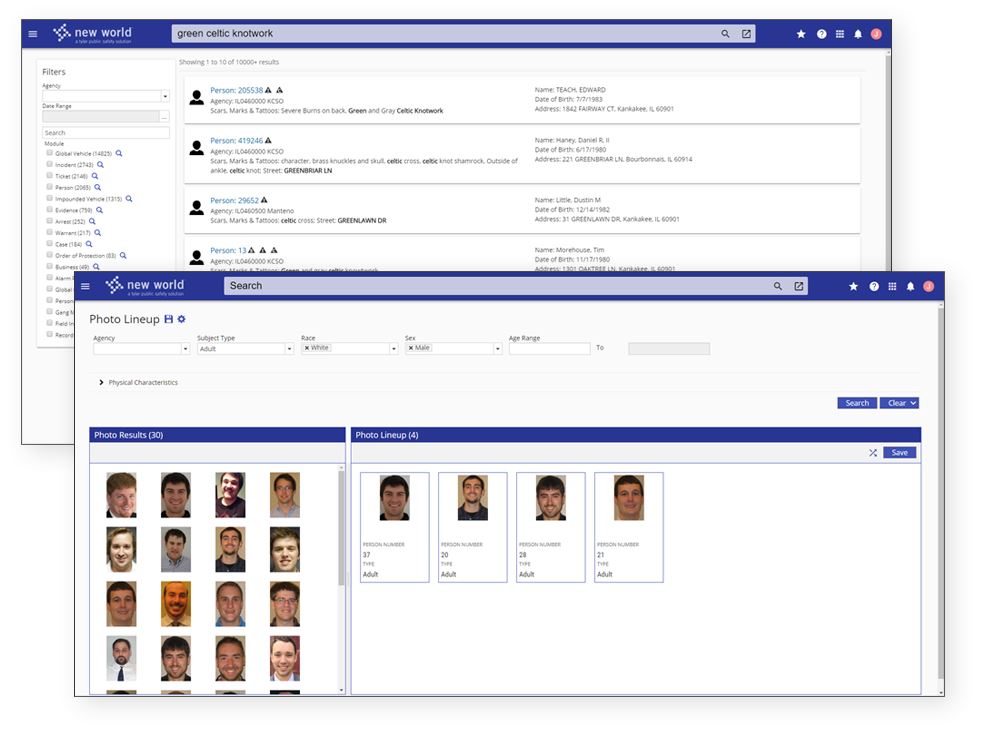Save lineup using the floppy disk icon
Viewport: 1000px width, 750px height.
(167, 319)
